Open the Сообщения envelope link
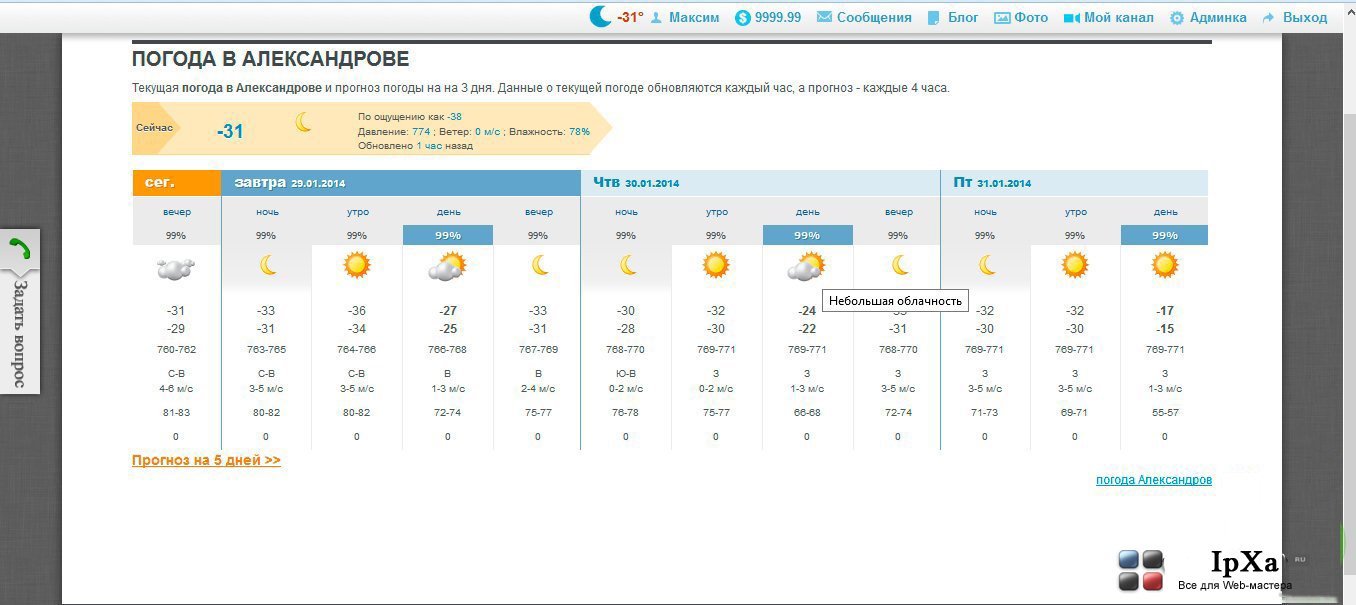This screenshot has width=1356, height=605. 864,17
